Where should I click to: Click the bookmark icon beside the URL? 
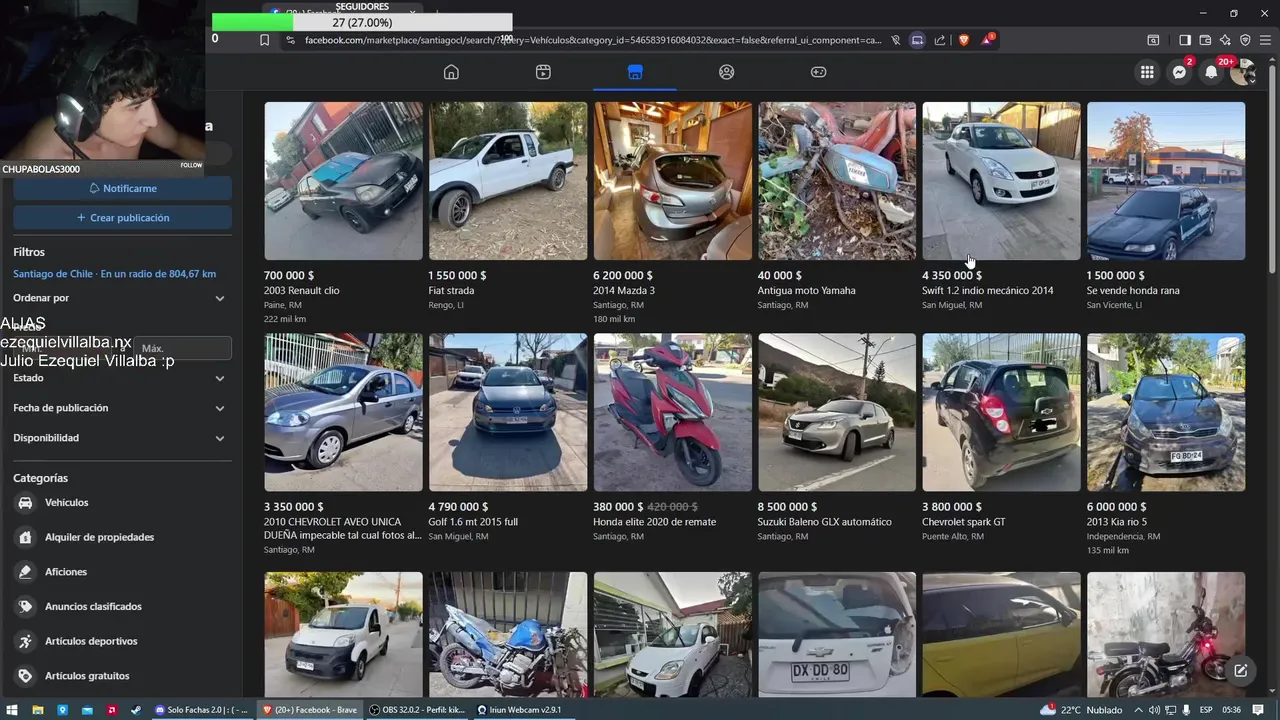[x=264, y=40]
